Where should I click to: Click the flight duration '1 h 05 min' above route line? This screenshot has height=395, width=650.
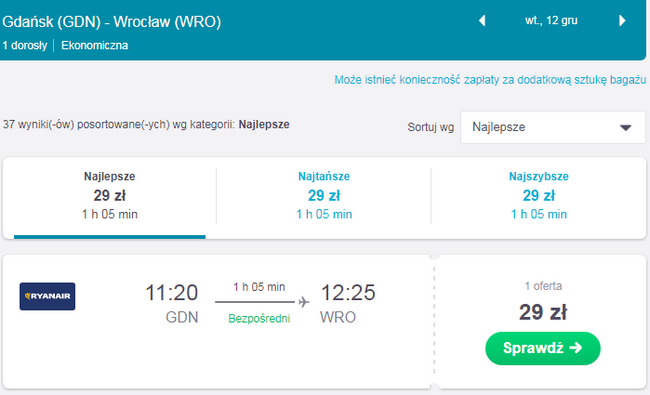tap(259, 287)
